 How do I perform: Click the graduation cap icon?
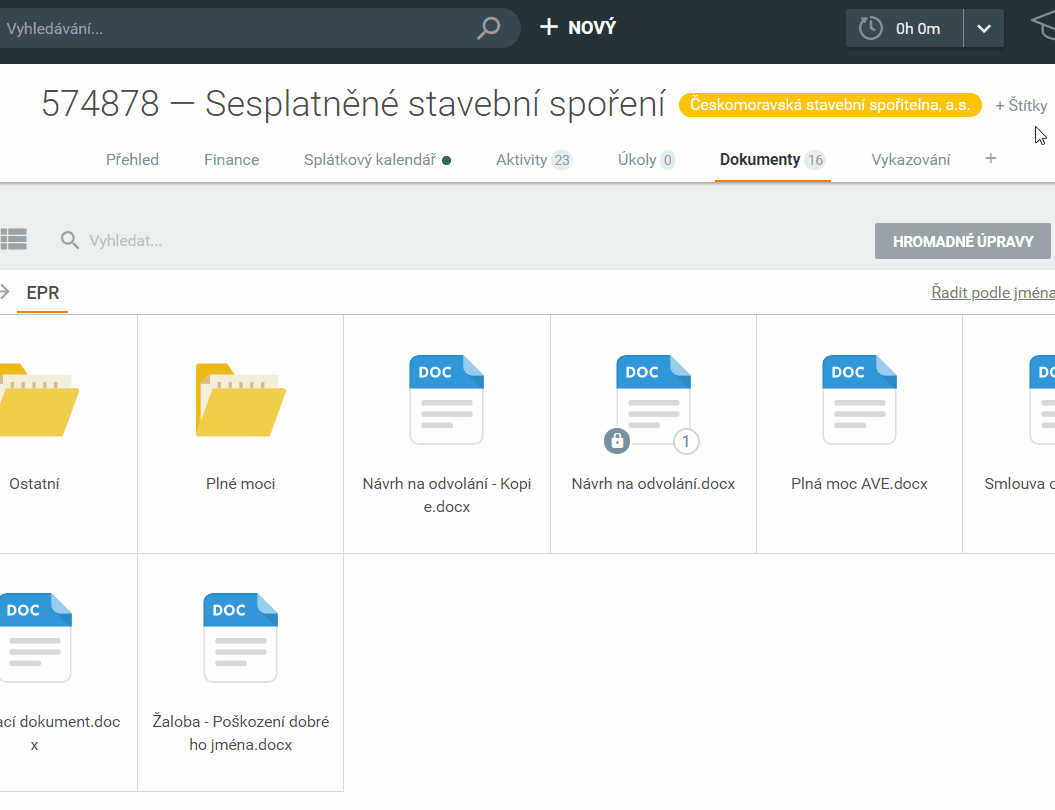(1042, 28)
